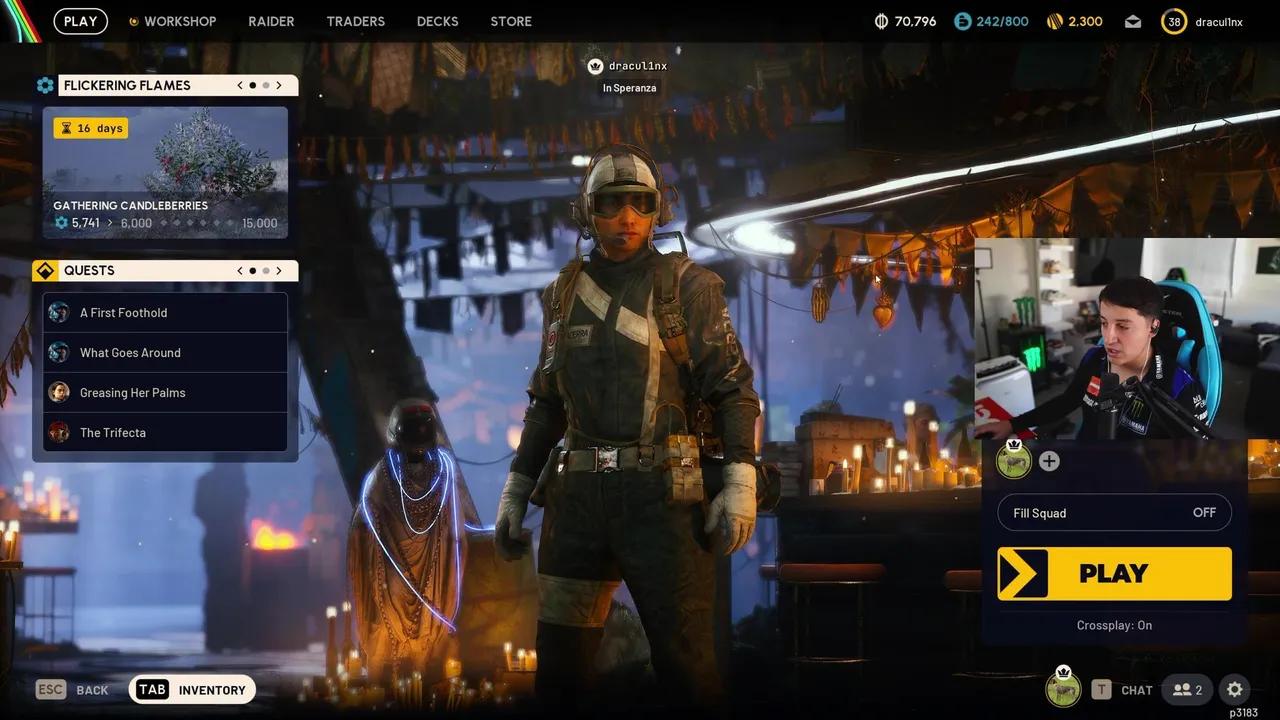Click the Gathering Candleberries progress bar
Viewport: 1280px width, 720px height.
(165, 222)
